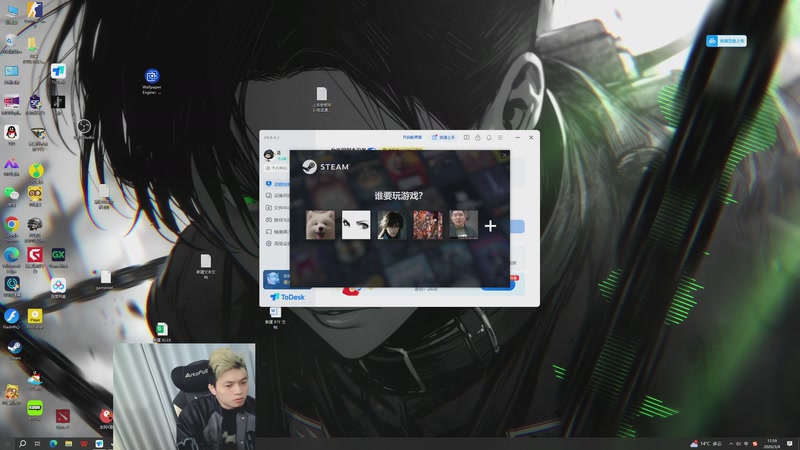Click ToDesk title bar blue text link
The width and height of the screenshot is (800, 450).
(412, 137)
